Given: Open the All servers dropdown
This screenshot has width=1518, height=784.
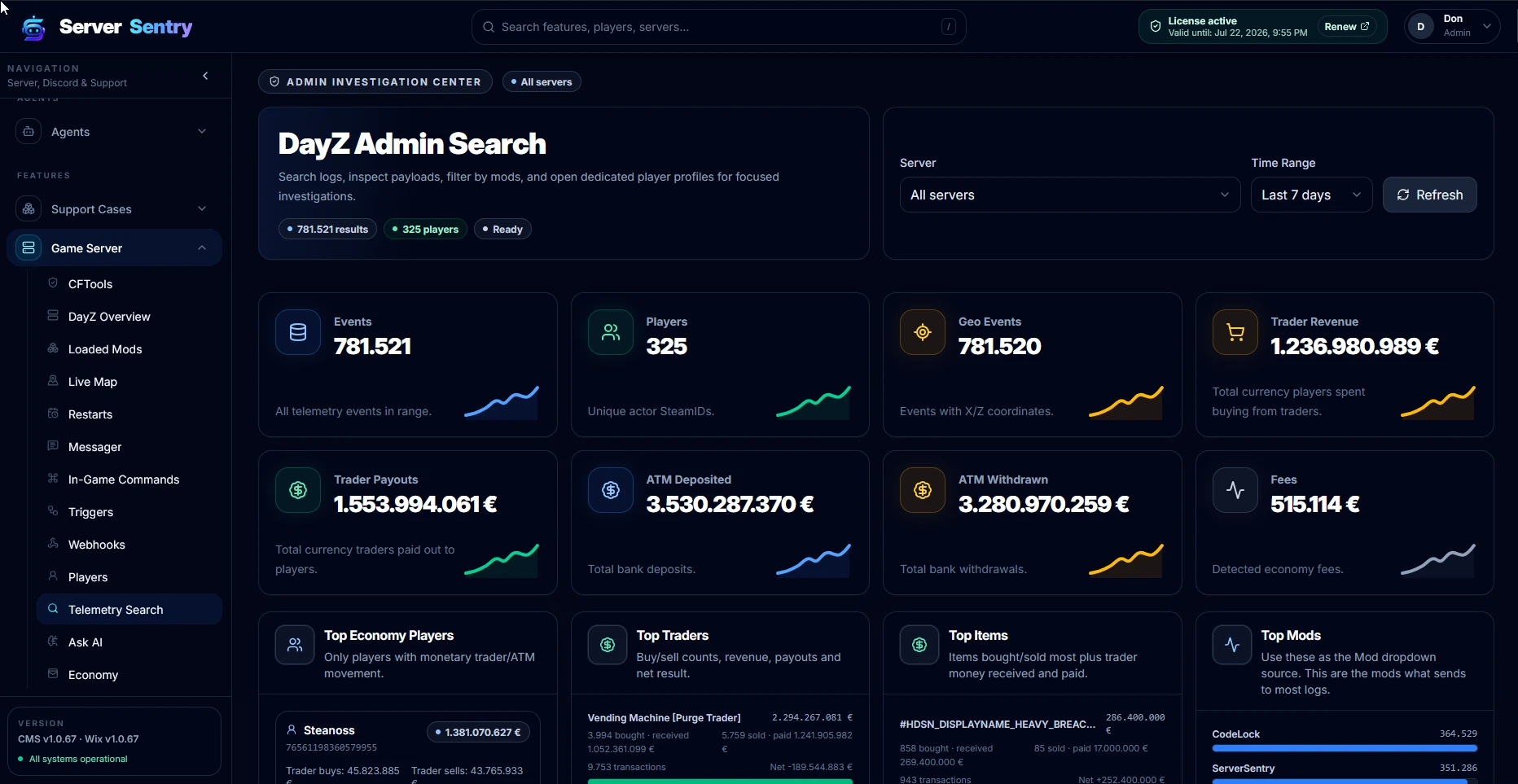Looking at the screenshot, I should (x=1070, y=195).
